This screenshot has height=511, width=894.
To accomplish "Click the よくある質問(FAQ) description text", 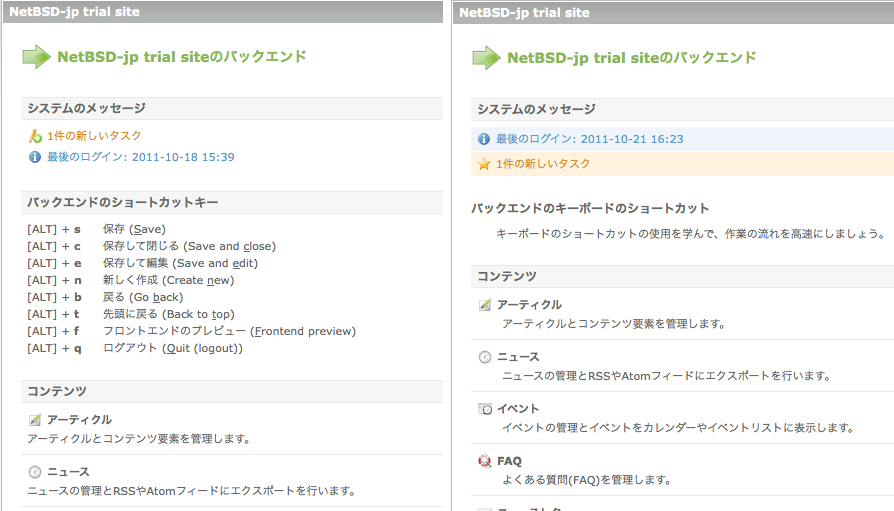I will 587,480.
